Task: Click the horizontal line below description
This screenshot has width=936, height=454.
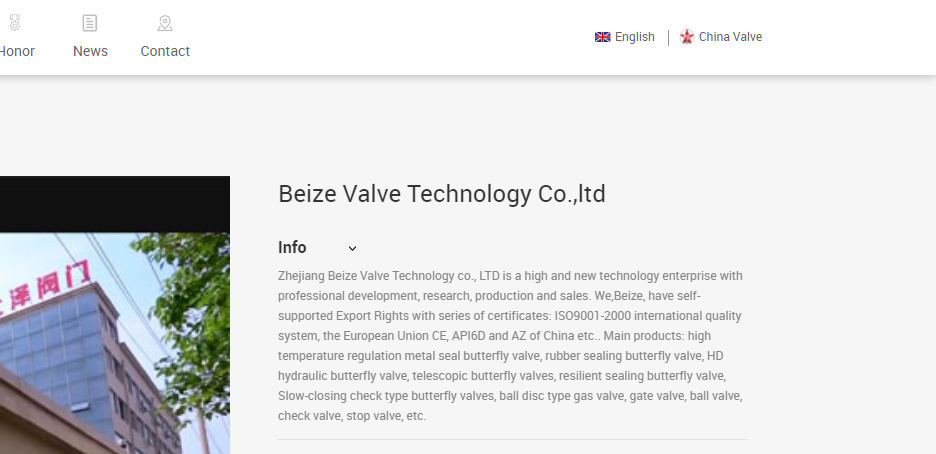Action: coord(512,440)
